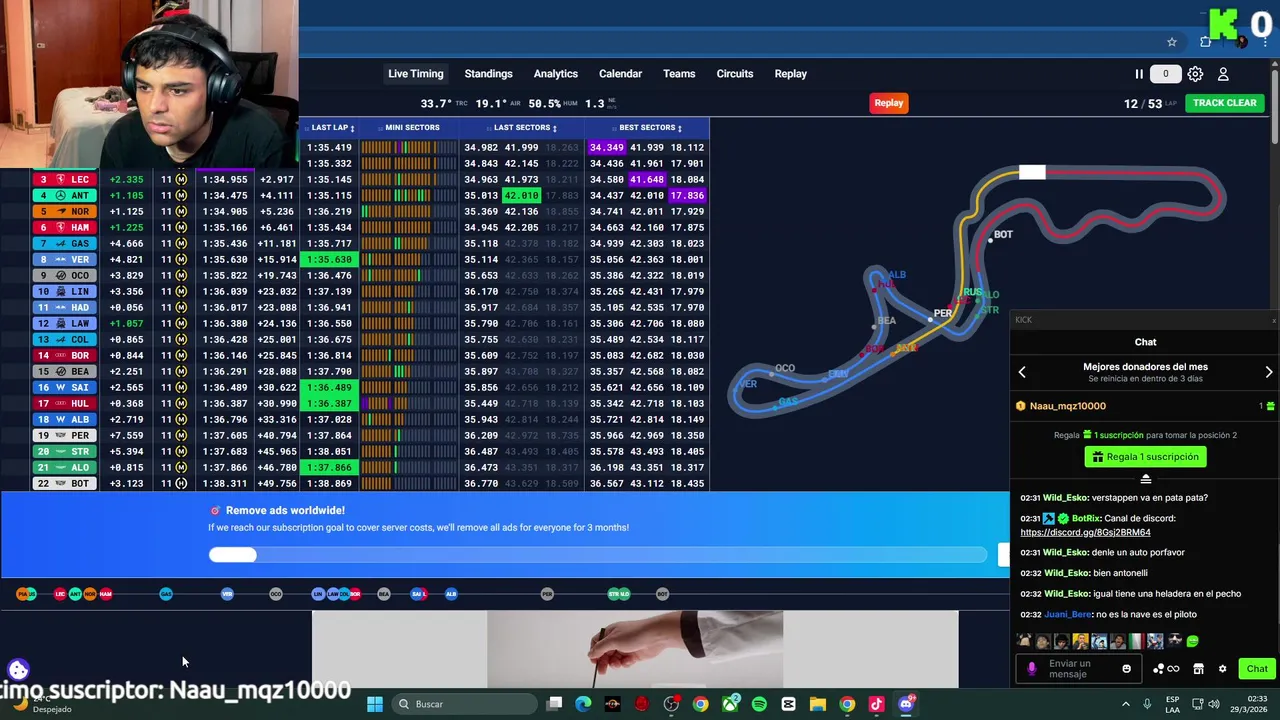The height and width of the screenshot is (720, 1280).
Task: Open the discord.gg/8Gsj2BRM64 link
Action: click(x=1085, y=533)
